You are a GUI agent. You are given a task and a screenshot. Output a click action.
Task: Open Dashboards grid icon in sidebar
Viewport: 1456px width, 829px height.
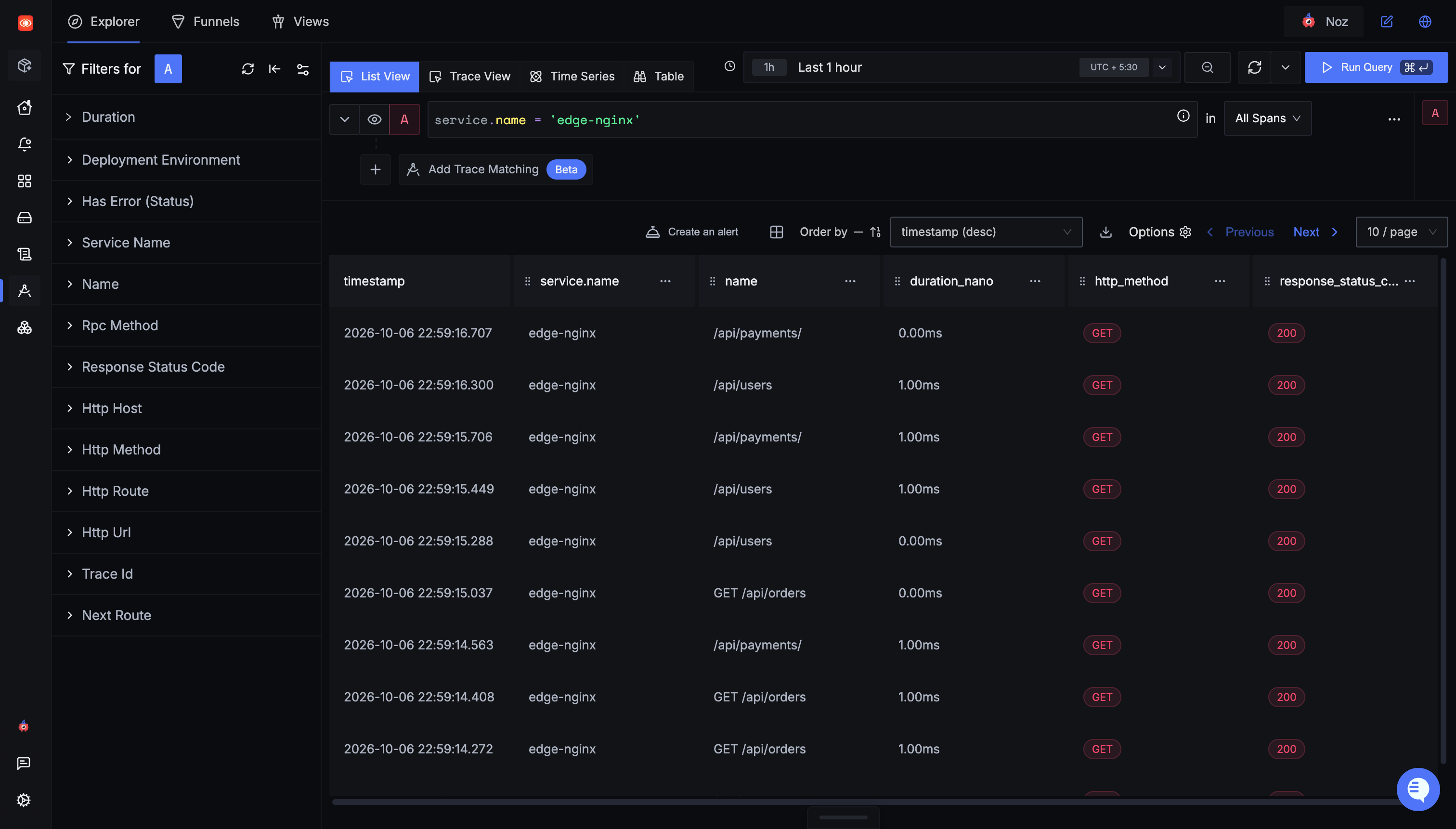tap(25, 181)
